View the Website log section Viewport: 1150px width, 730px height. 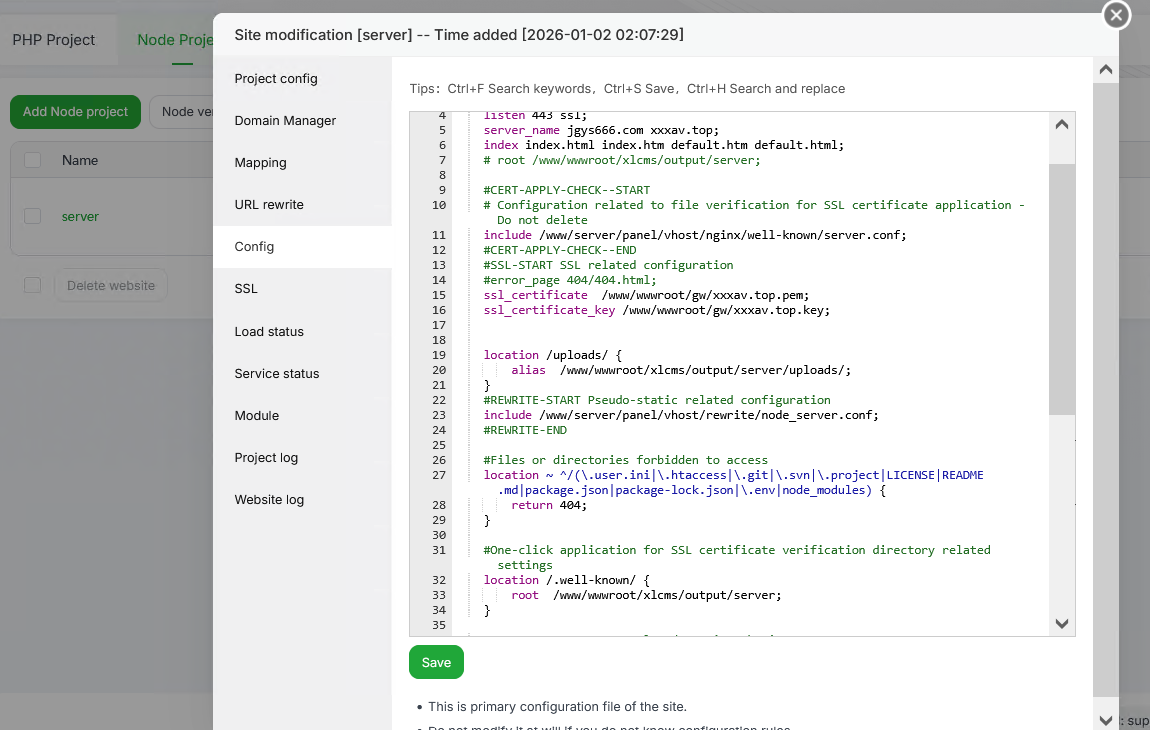pos(269,500)
